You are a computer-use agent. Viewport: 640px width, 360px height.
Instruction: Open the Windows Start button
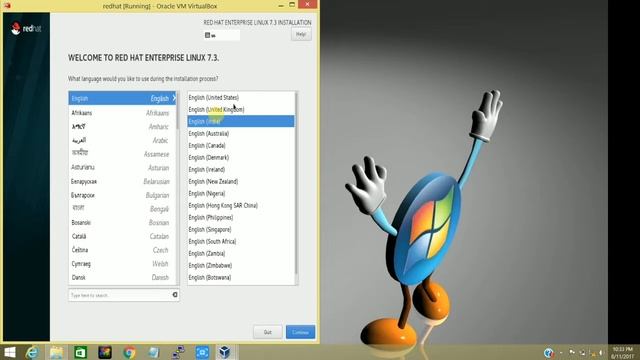click(x=9, y=352)
